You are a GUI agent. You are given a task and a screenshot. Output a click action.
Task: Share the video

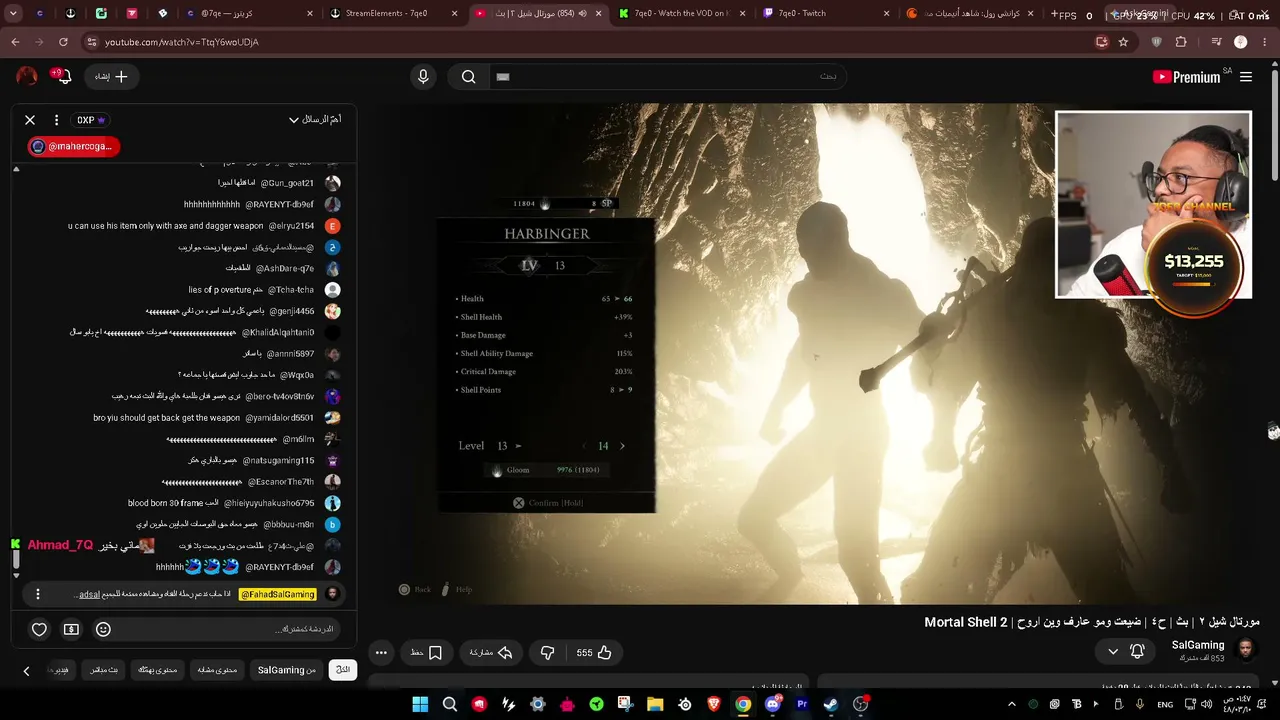(x=491, y=653)
